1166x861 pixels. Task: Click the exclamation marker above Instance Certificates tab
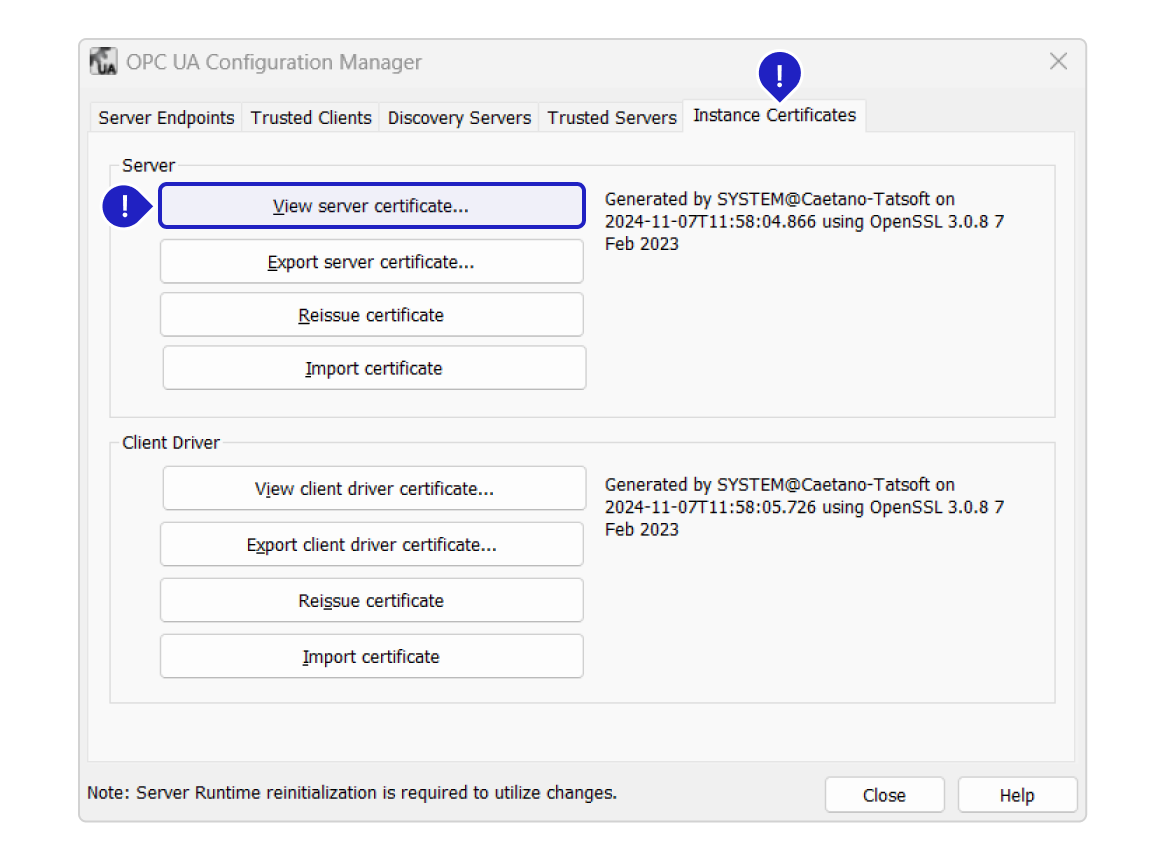780,73
